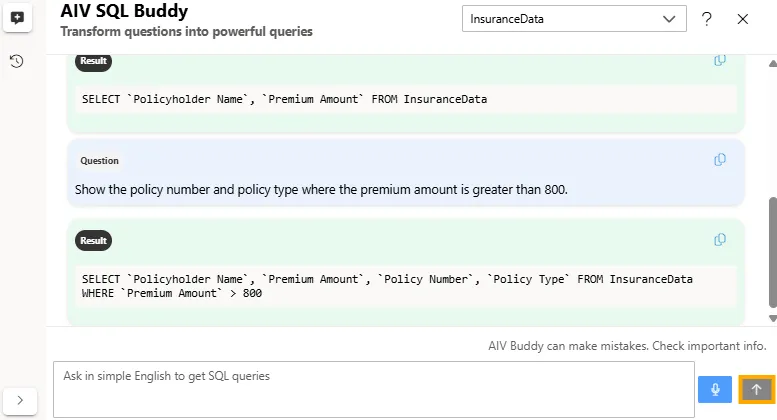The image size is (777, 420).
Task: Close the AIV SQL Buddy panel
Action: [743, 19]
